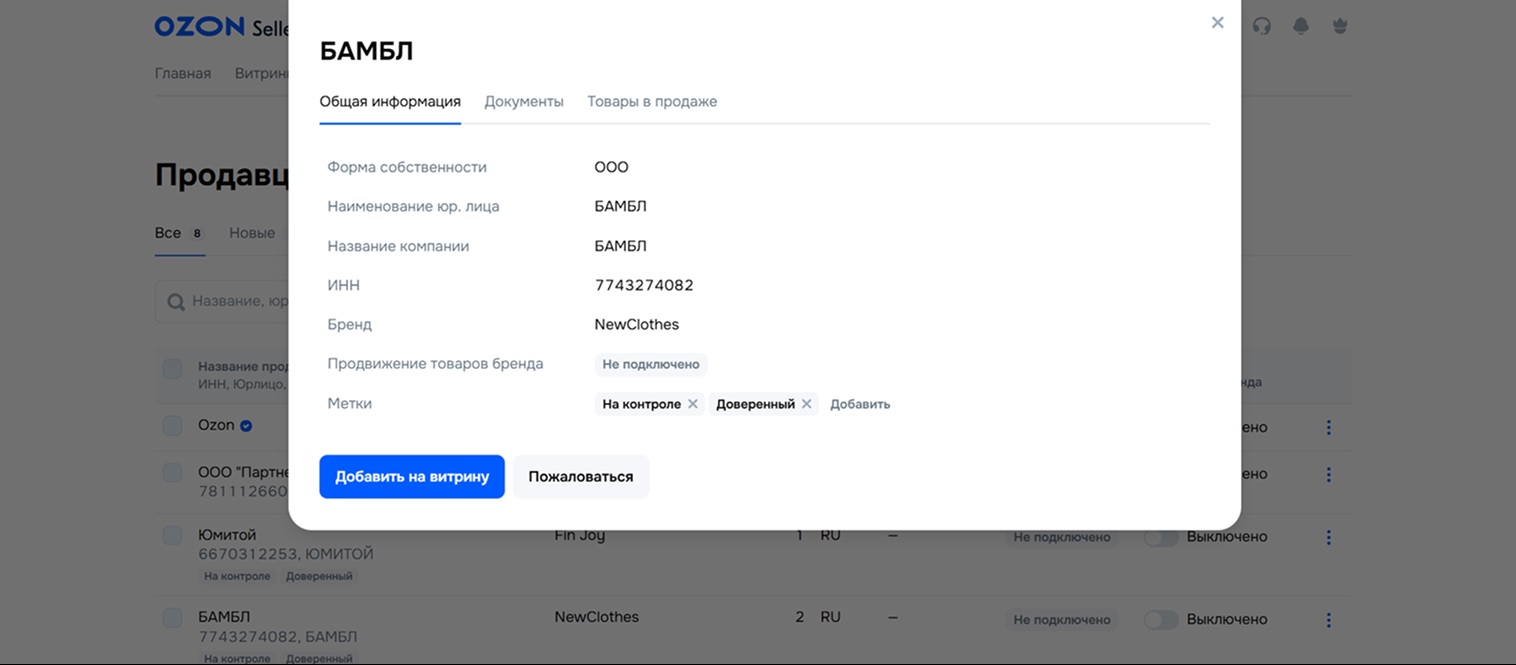Screen dimensions: 1516x665
Task: Open the three-dot menu for the ООО Партнер row
Action: (x=1328, y=474)
